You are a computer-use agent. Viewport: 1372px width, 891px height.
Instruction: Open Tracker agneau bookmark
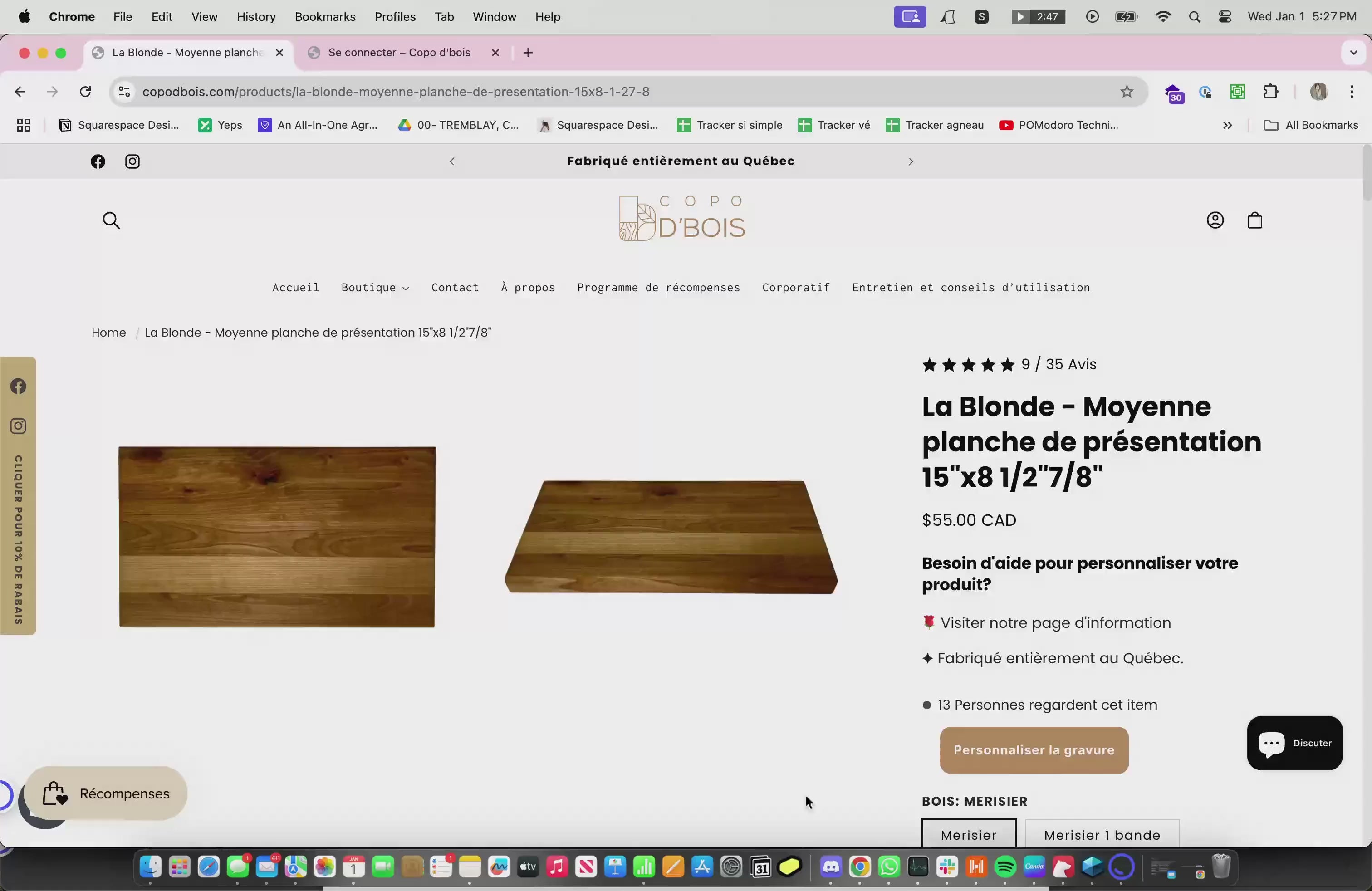point(935,125)
